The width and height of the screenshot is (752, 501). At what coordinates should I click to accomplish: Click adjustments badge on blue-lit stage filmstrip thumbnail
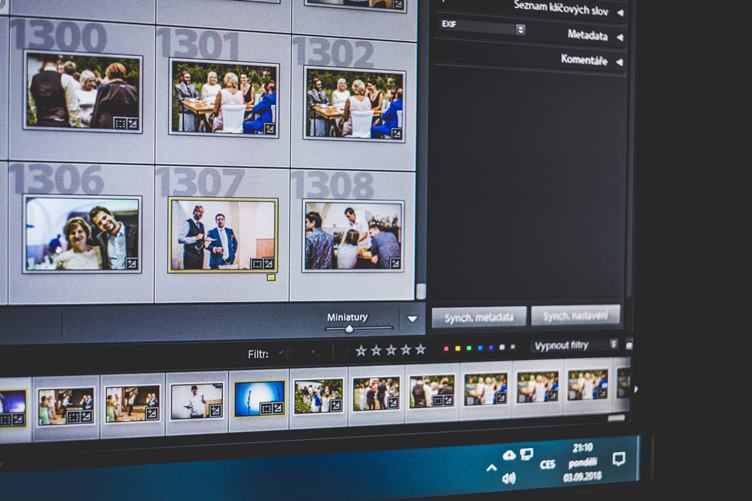277,408
